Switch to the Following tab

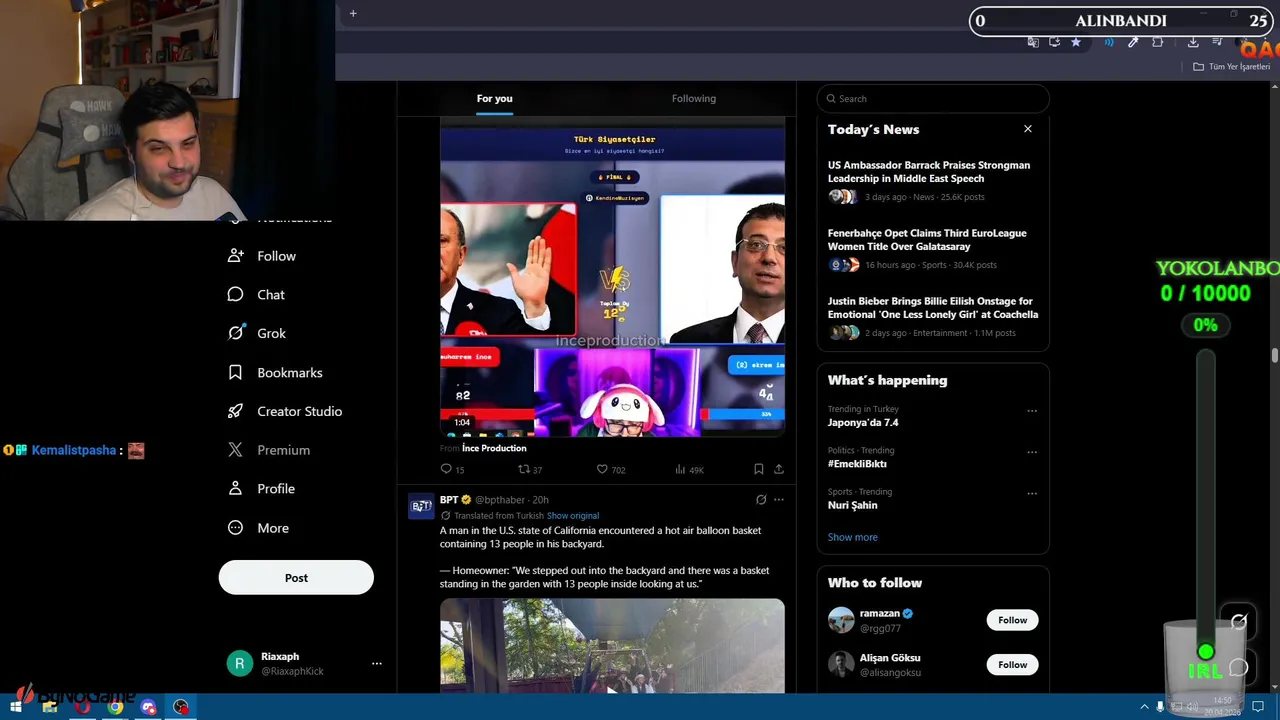693,98
